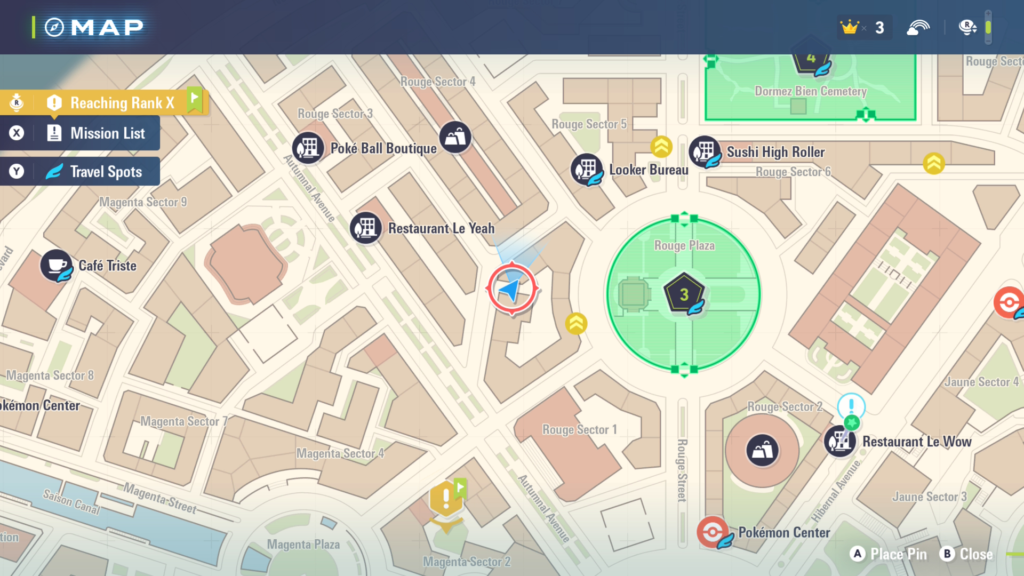
Task: Click the yellow chevron marker right of Sushi High Roller
Action: [x=934, y=163]
